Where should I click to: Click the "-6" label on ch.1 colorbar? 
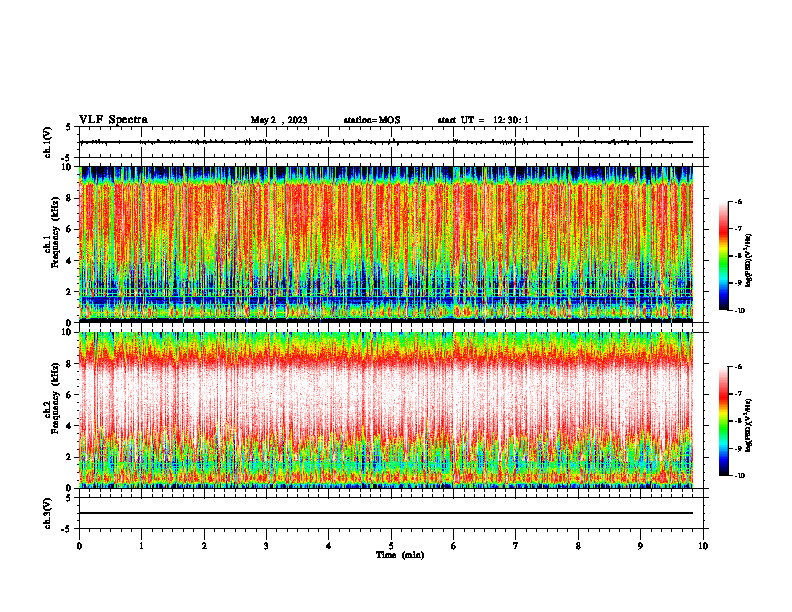(x=738, y=201)
